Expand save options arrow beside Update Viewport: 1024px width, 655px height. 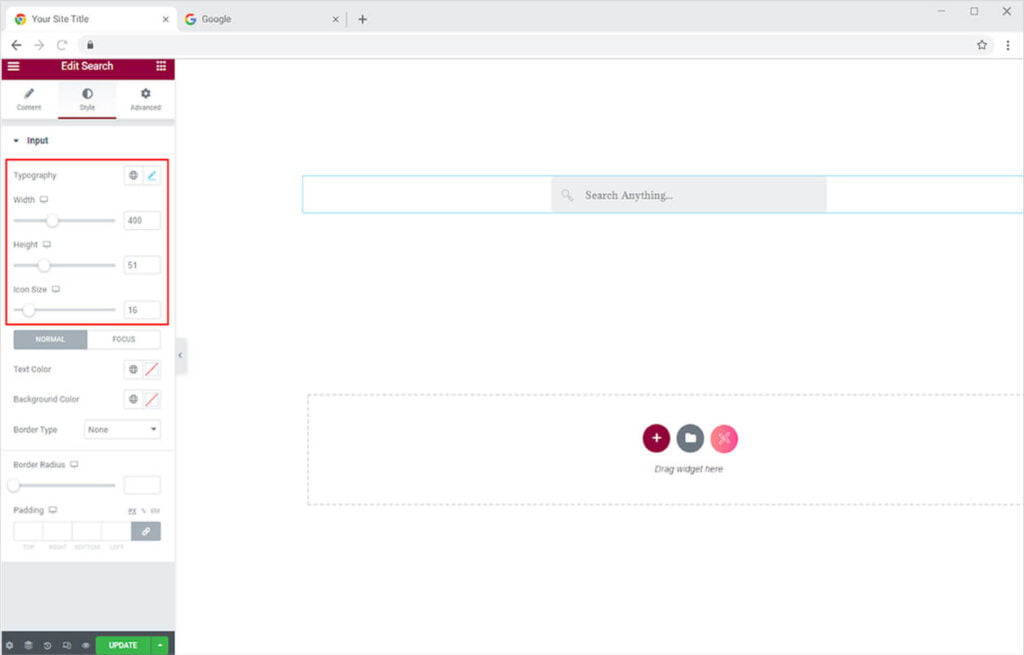click(x=160, y=645)
